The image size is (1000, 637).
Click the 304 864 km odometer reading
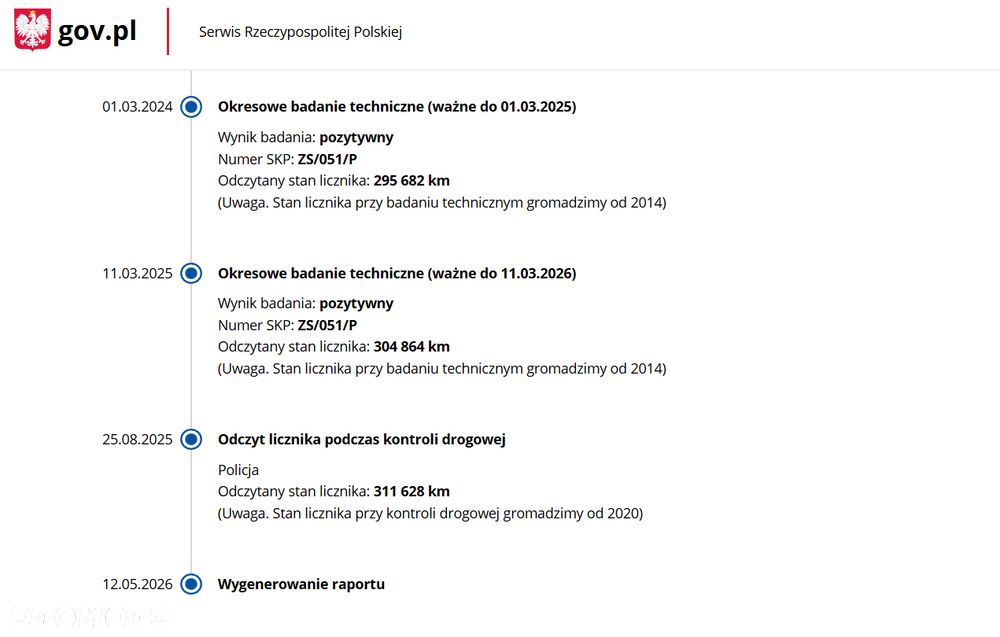411,346
